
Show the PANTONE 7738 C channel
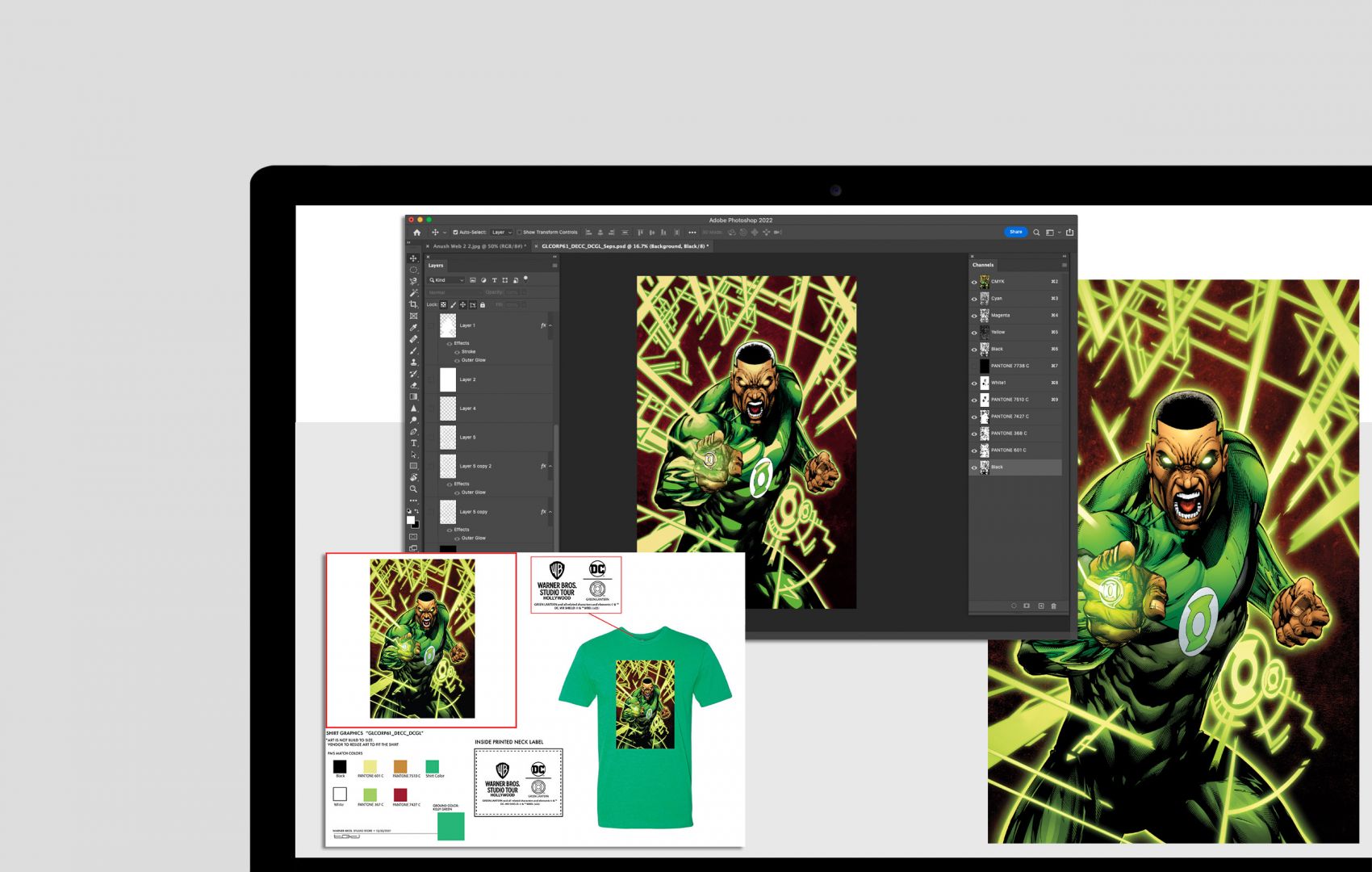click(974, 367)
